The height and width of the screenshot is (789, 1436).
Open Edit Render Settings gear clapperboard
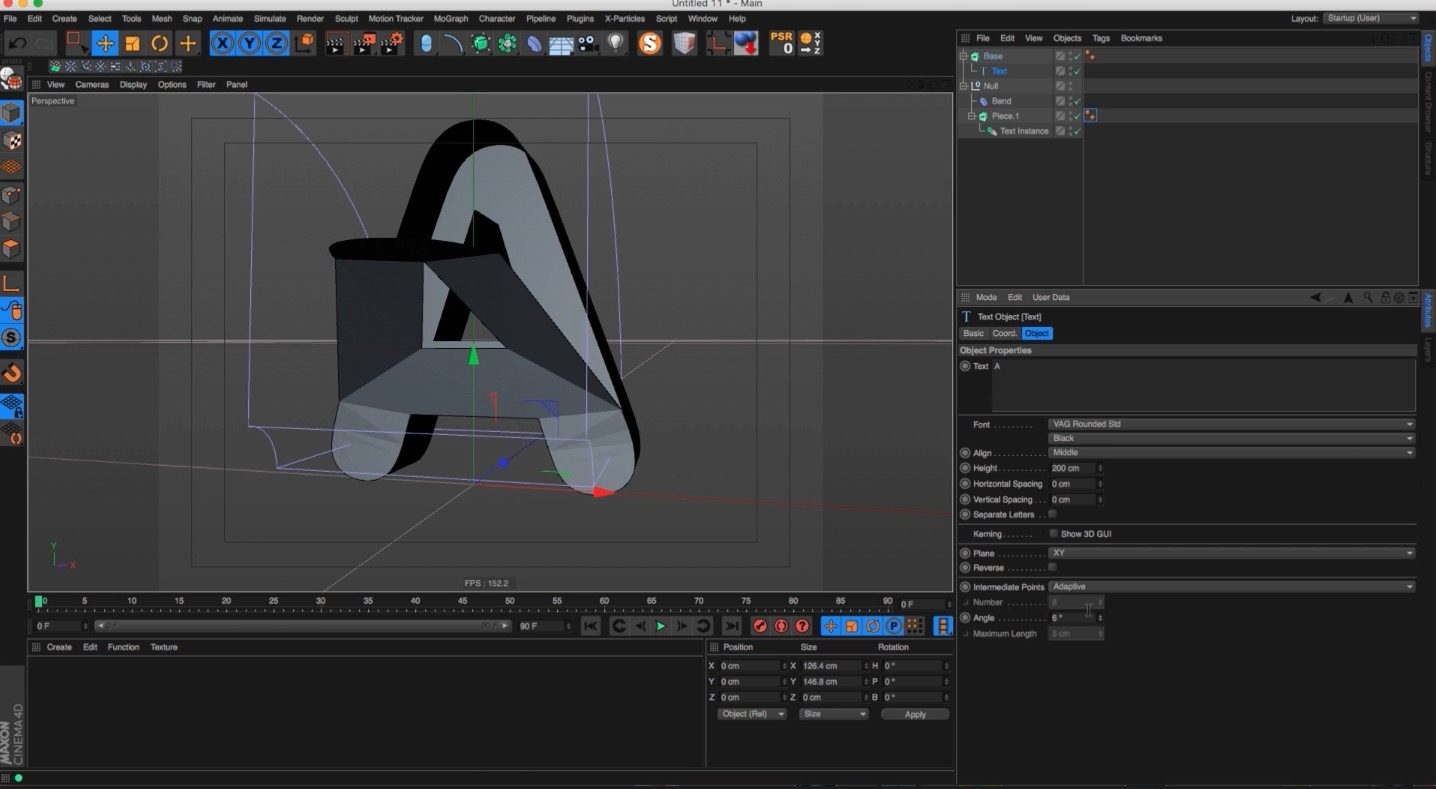392,43
